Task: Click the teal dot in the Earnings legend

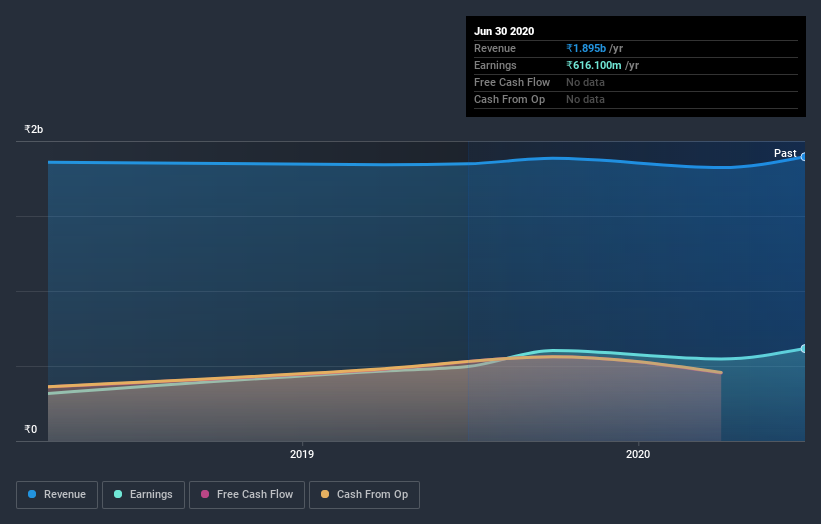Action: [118, 494]
